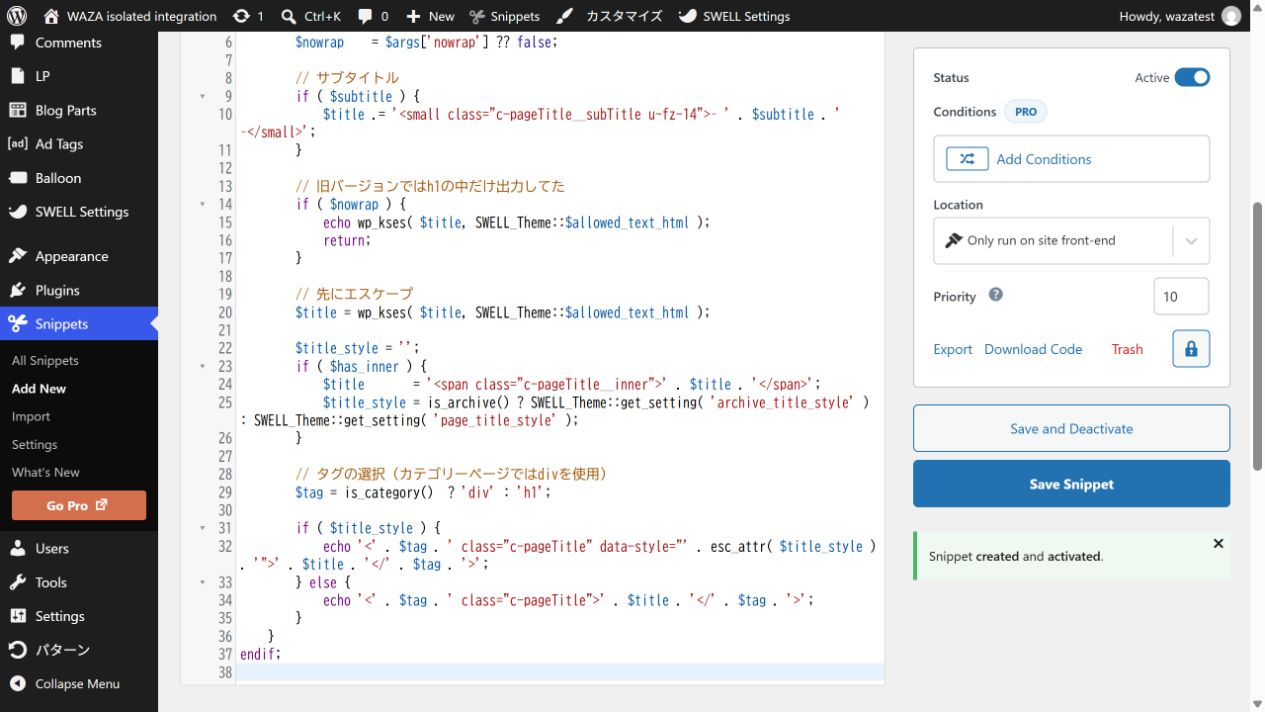
Task: Click the lock icon button
Action: pyautogui.click(x=1191, y=349)
